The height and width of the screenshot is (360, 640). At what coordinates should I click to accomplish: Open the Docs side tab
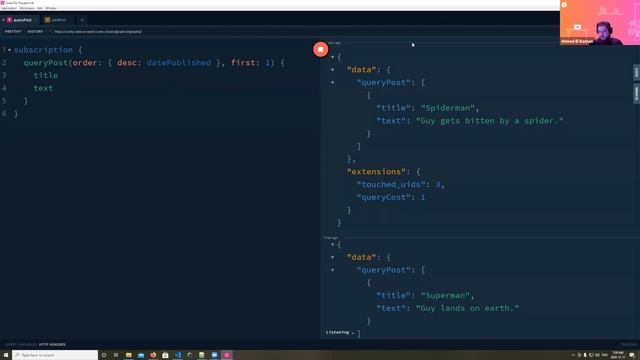pos(636,72)
